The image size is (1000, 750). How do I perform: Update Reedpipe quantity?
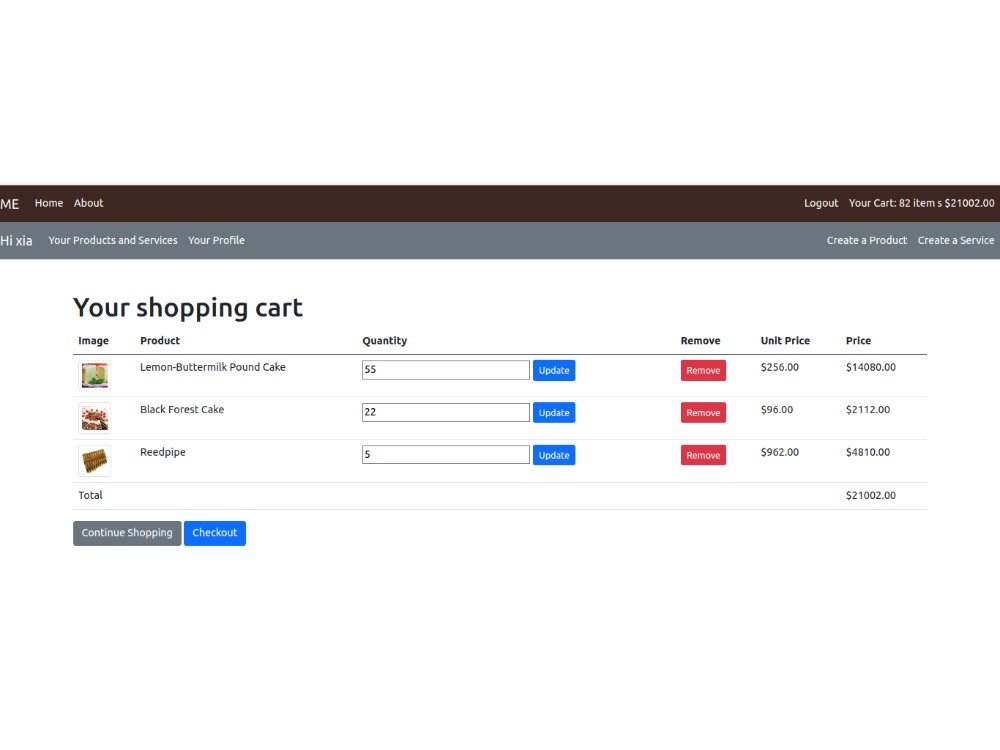pos(554,455)
